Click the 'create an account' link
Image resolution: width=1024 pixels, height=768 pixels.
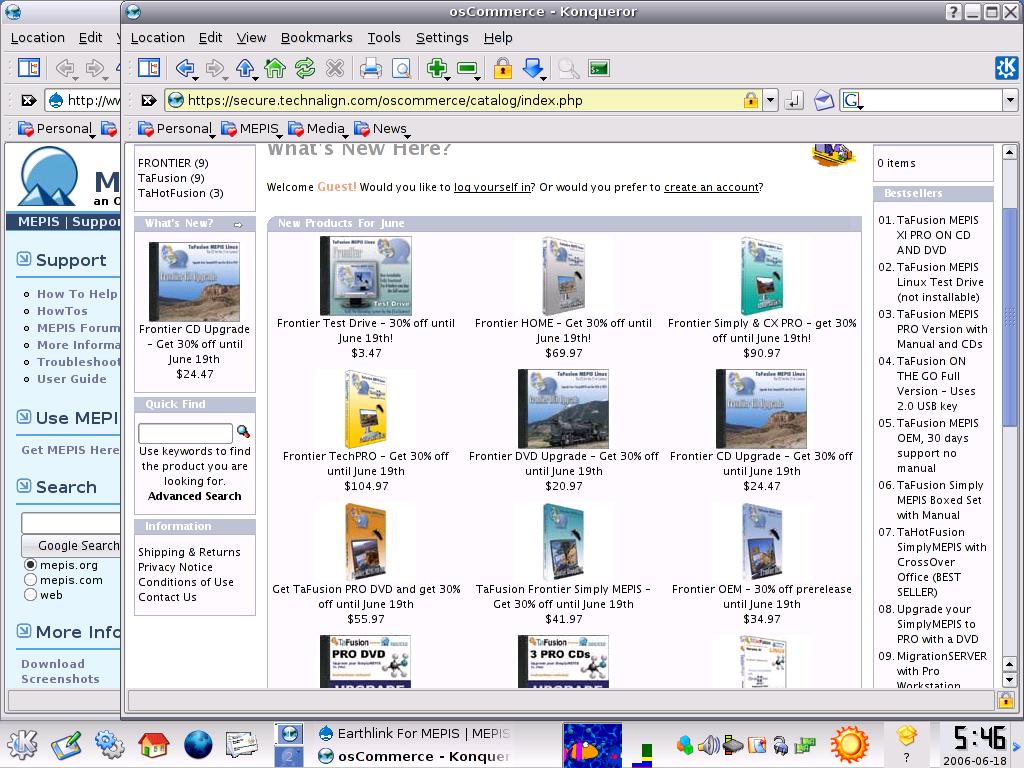pos(711,187)
